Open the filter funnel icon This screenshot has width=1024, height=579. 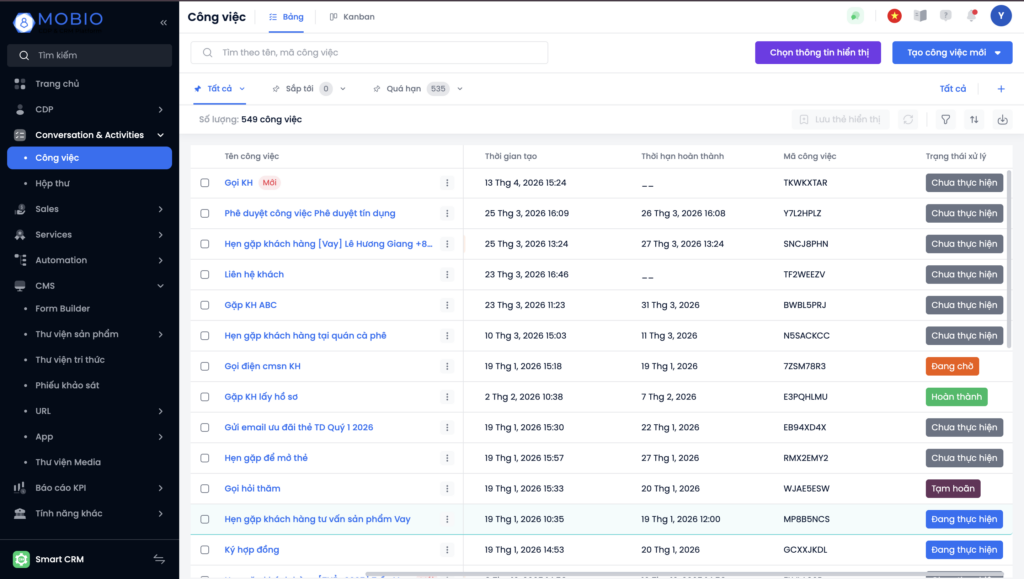click(x=945, y=119)
